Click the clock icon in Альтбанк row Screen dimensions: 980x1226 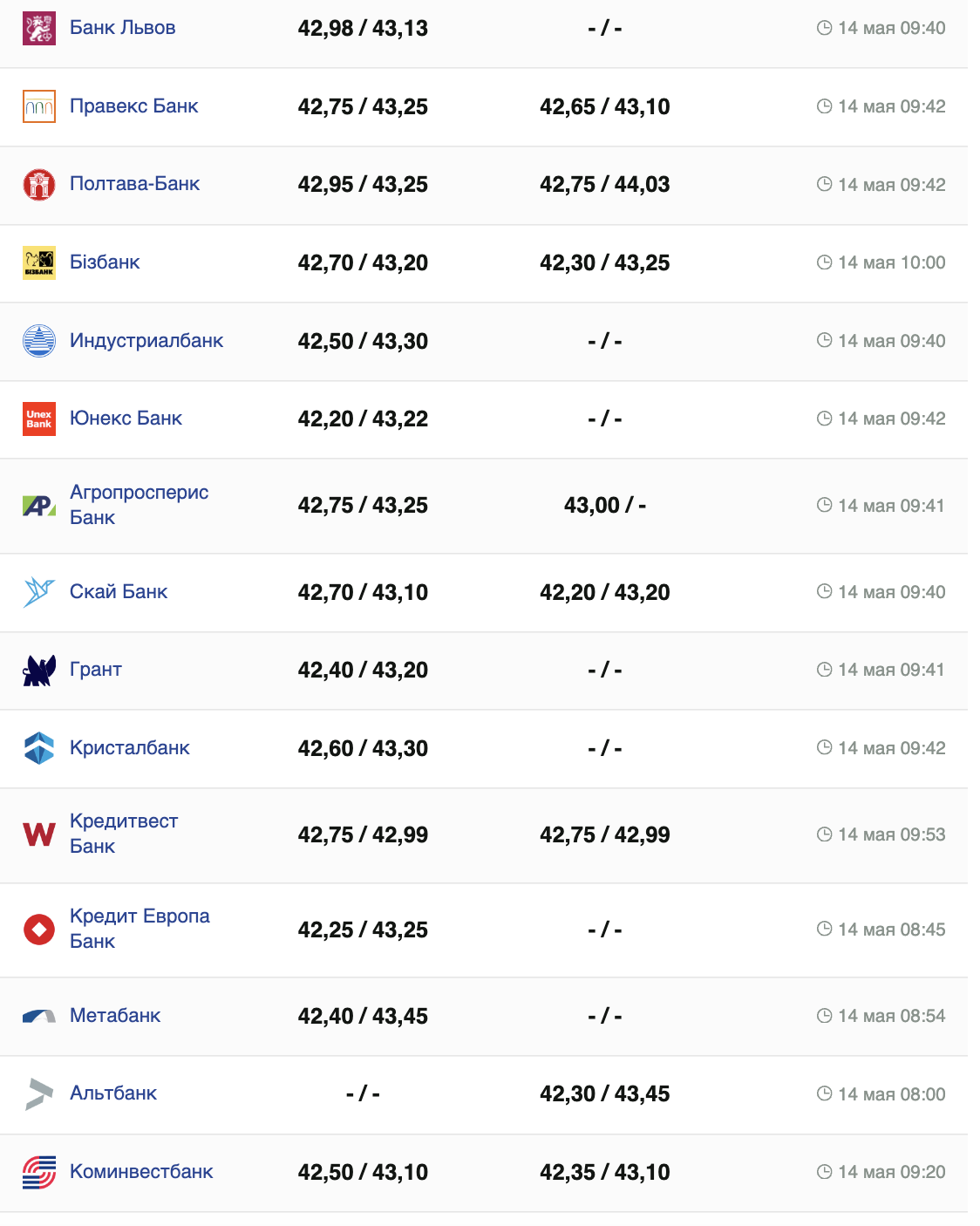824,1093
